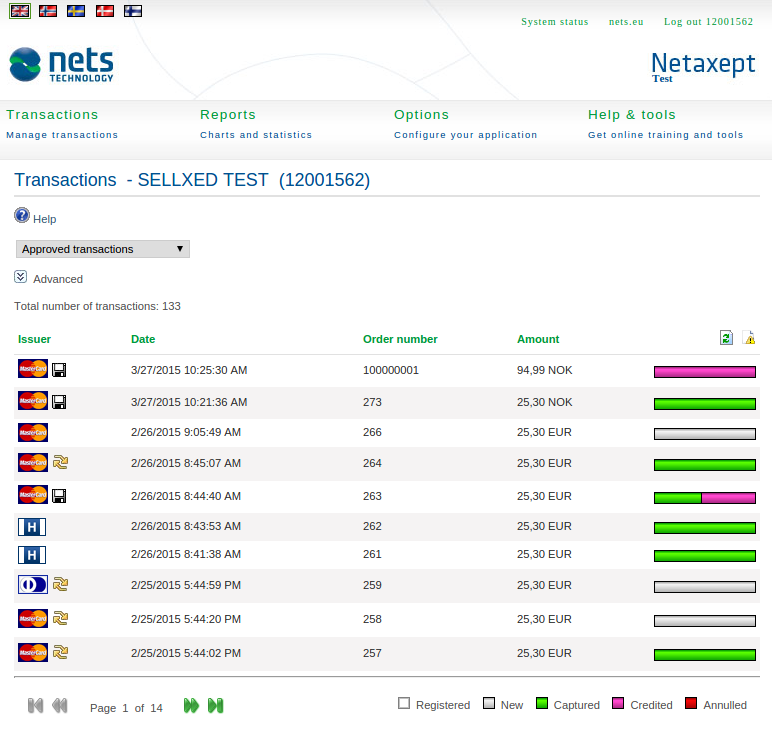Click order number 100000001
The image size is (772, 736).
tap(391, 370)
